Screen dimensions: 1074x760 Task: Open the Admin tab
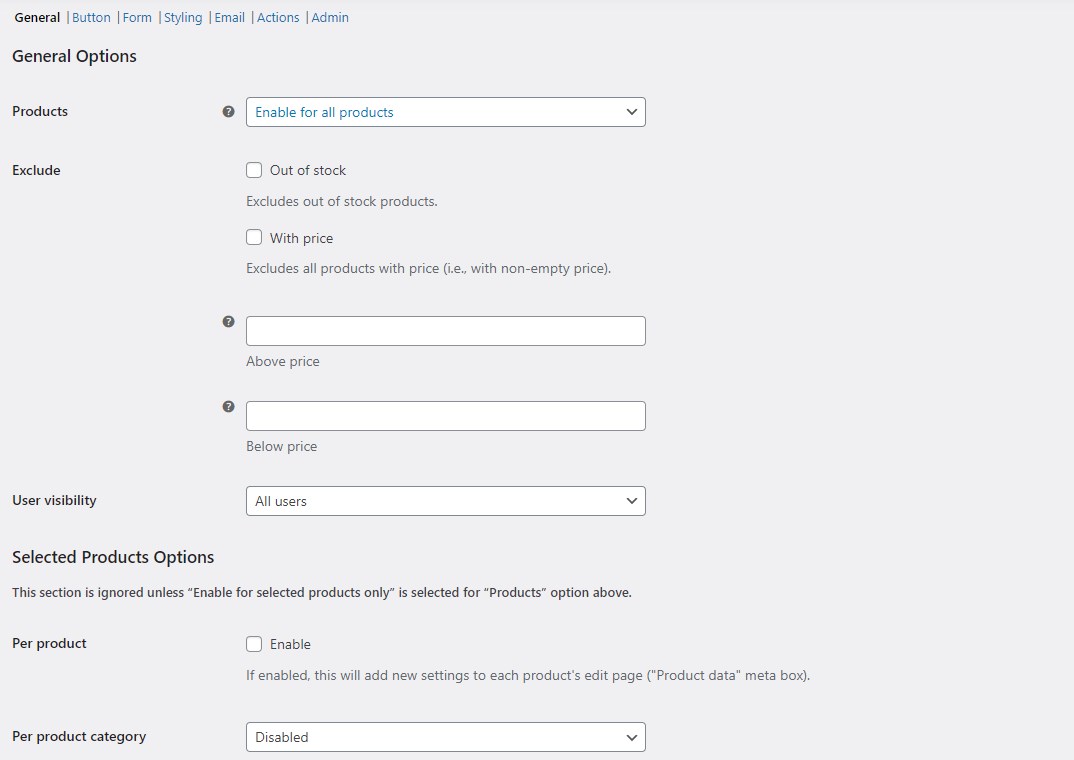pyautogui.click(x=330, y=17)
